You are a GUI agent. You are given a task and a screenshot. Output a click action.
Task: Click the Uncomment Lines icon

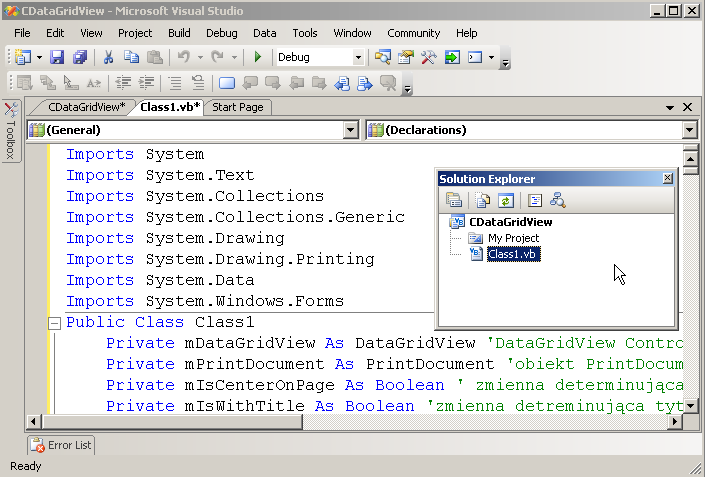click(198, 83)
